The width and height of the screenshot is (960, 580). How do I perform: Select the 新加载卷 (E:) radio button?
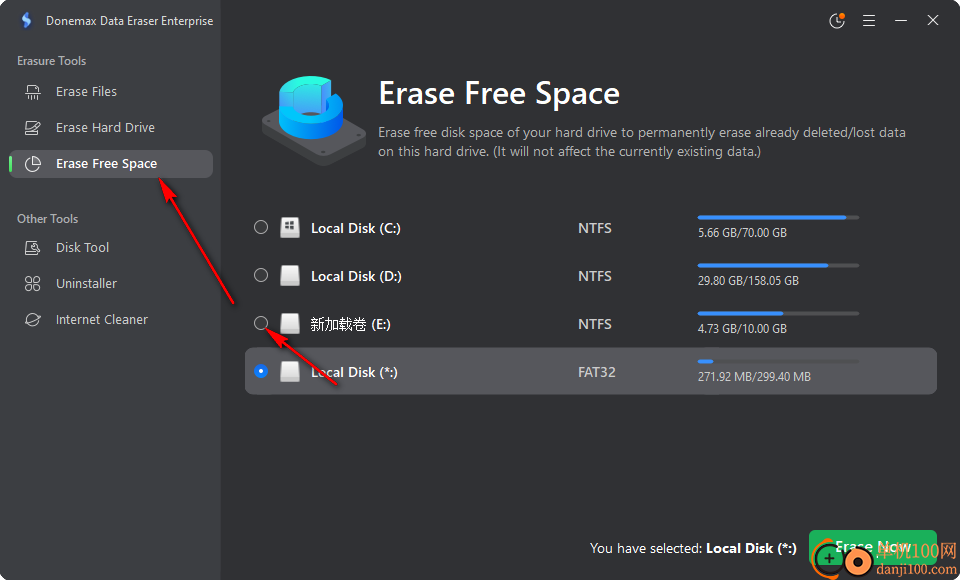(x=261, y=323)
